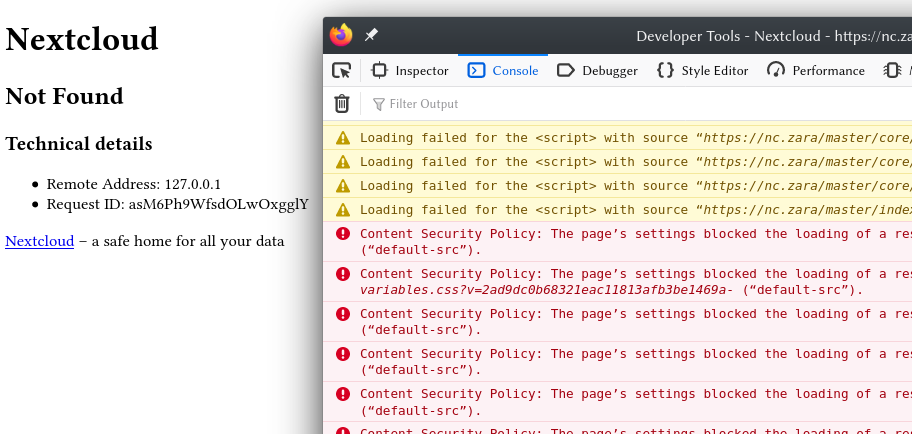Click the variables.css CSP error message
Image resolution: width=912 pixels, height=434 pixels.
click(618, 282)
